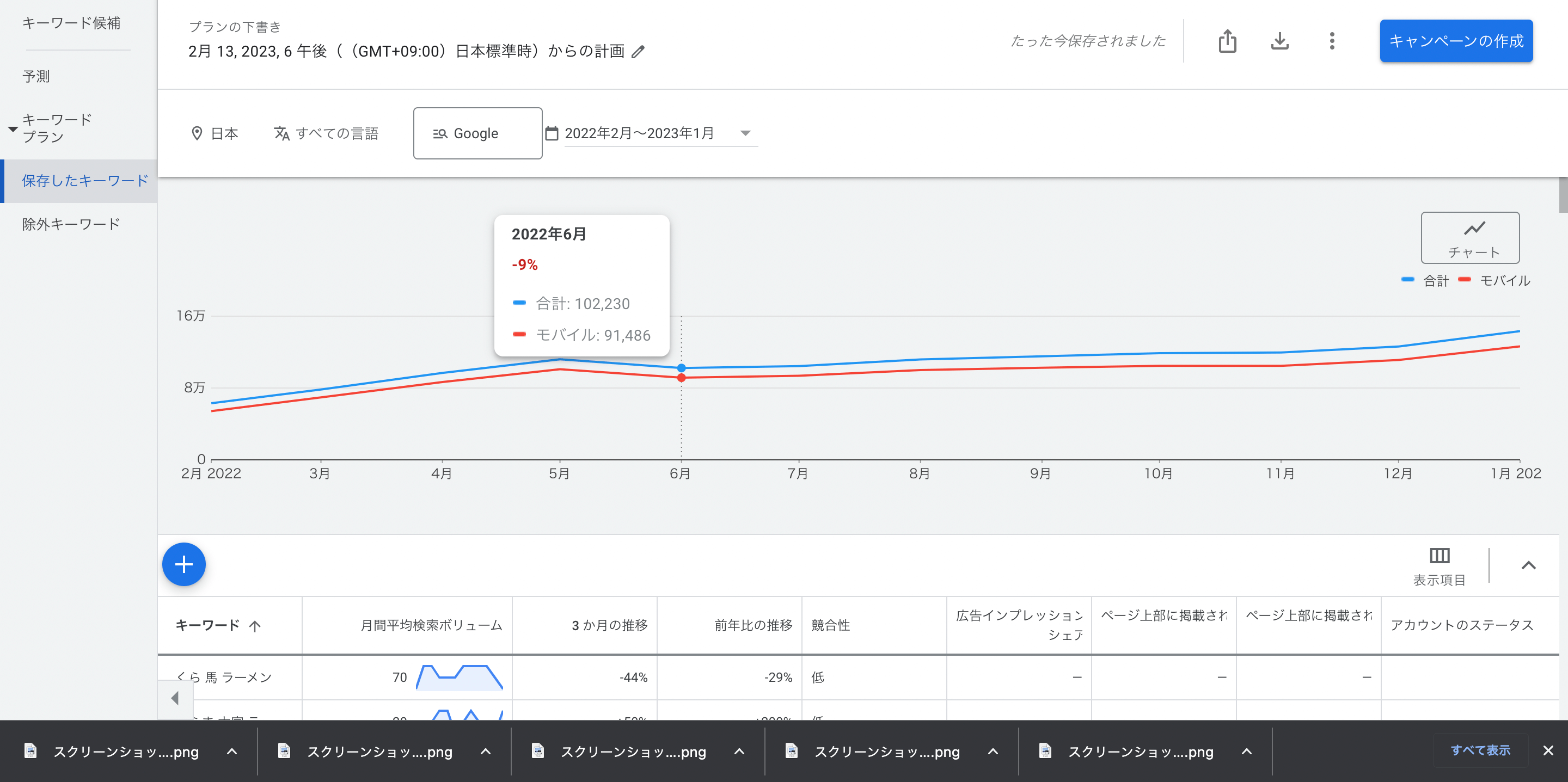Click すべて表示 in the downloads bar
Image resolution: width=1568 pixels, height=782 pixels.
(1480, 750)
